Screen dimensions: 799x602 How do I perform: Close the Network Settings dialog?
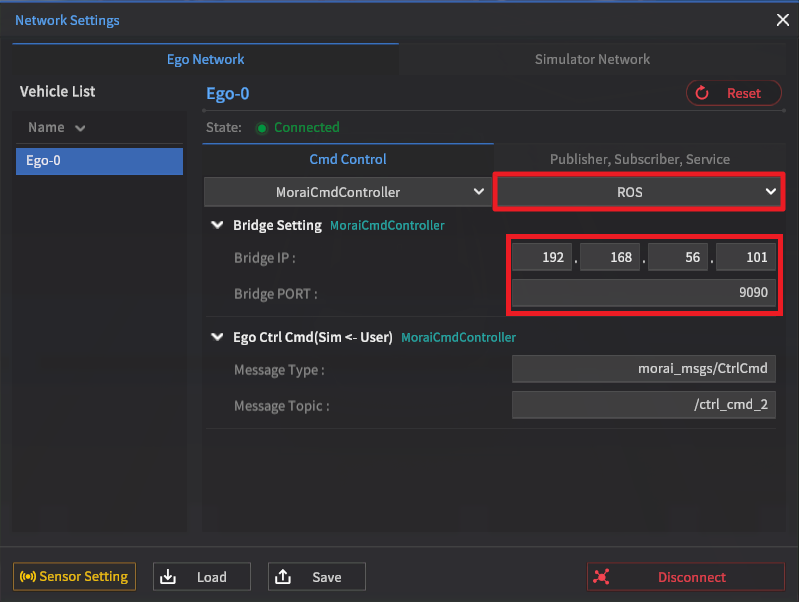coord(782,19)
